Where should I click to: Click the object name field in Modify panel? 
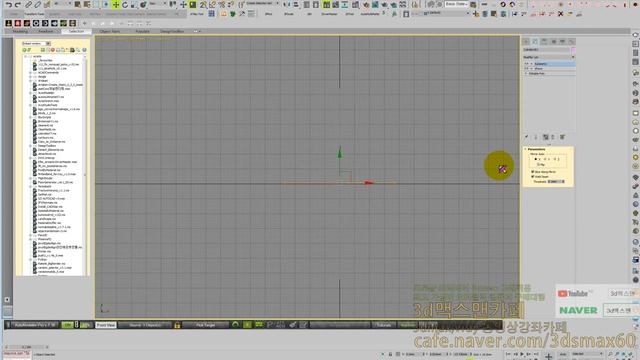[547, 50]
